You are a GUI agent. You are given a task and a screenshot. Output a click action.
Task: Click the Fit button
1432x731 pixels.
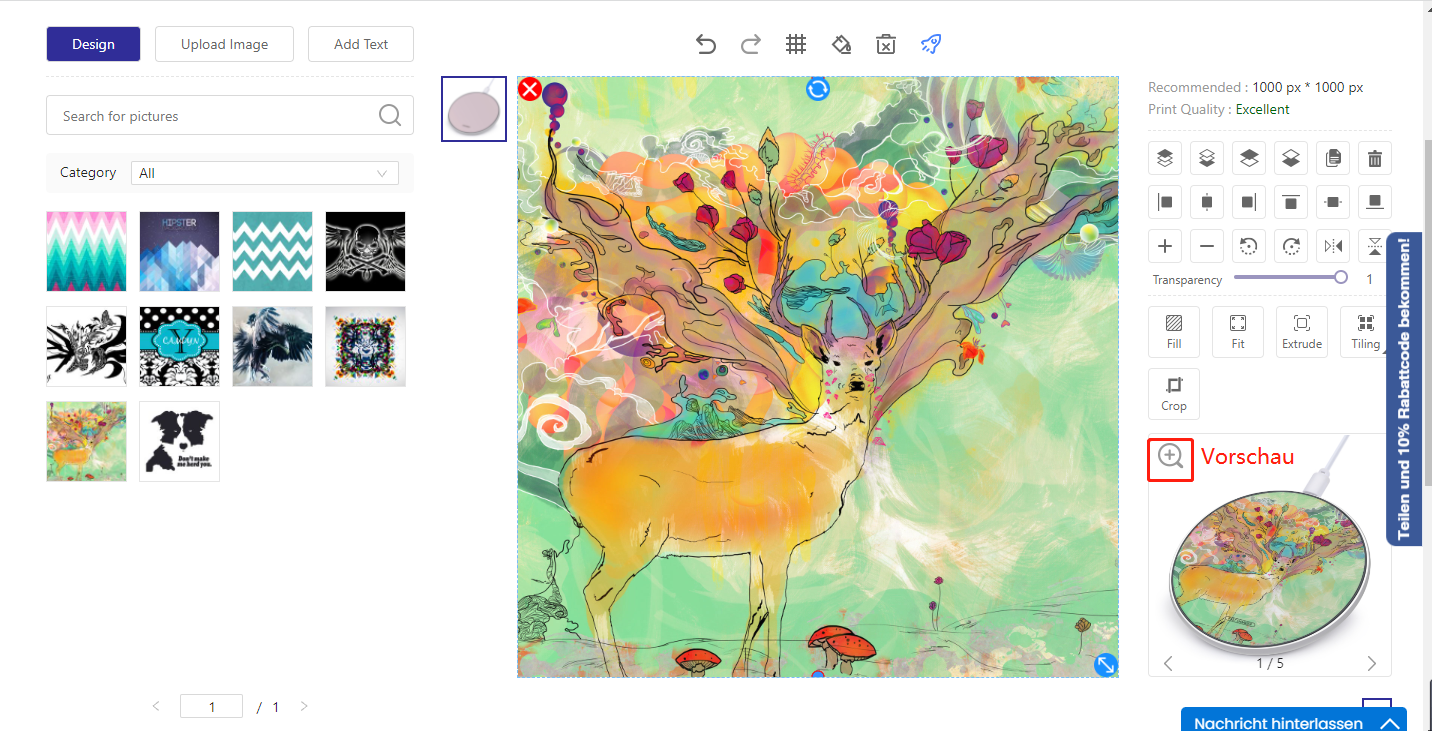[x=1238, y=332]
